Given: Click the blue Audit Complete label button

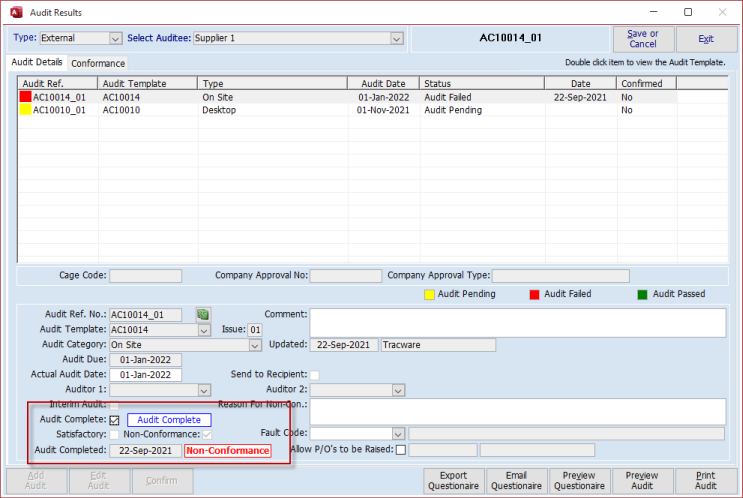Looking at the screenshot, I should [x=169, y=420].
